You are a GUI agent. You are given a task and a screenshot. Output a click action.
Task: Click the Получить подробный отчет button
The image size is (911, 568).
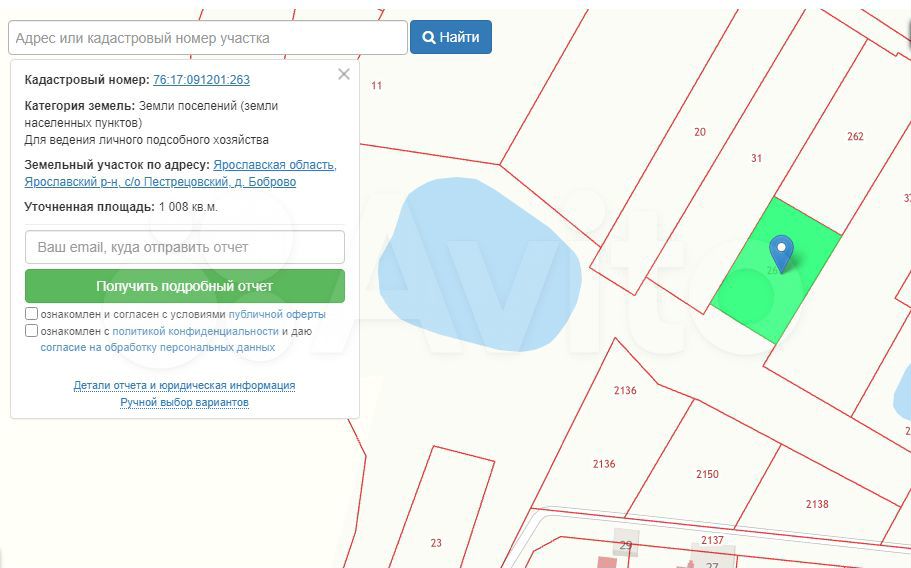(185, 286)
